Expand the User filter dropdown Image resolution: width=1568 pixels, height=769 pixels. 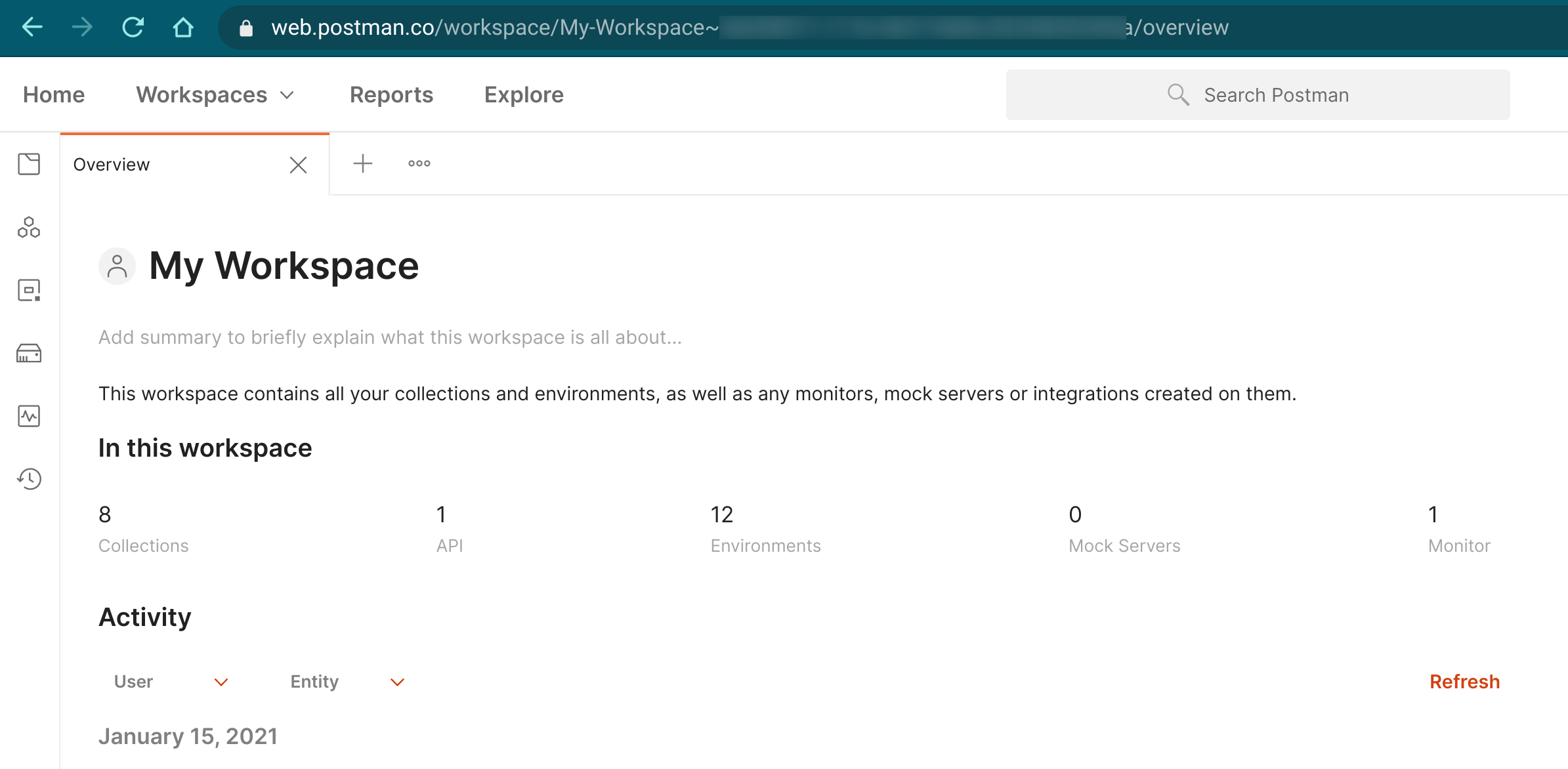[x=171, y=682]
